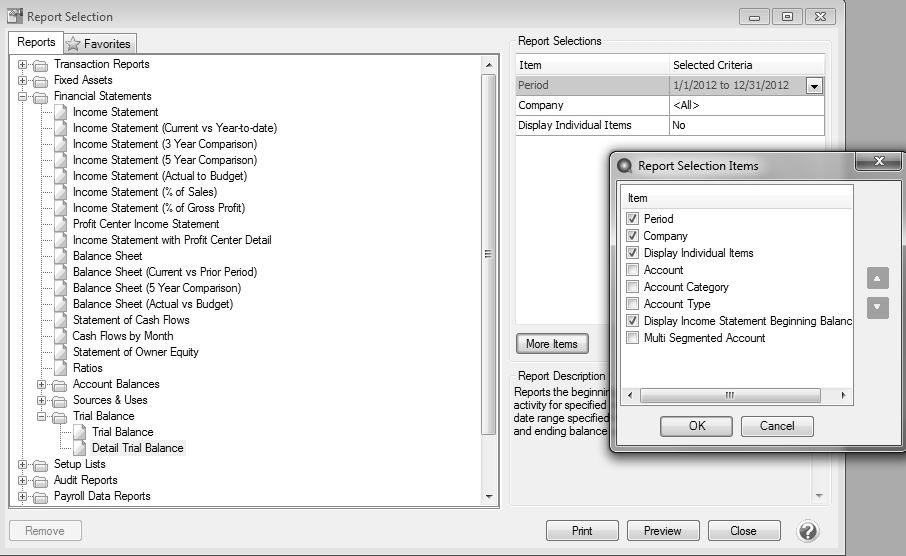Click the Fixed Assets folder icon
Viewport: 906px width, 556px height.
(41, 80)
